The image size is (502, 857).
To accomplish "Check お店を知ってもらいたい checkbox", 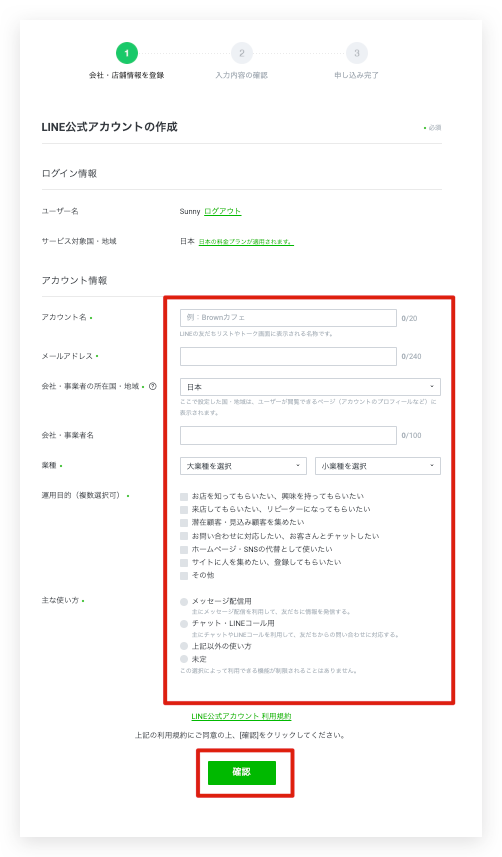I will [x=184, y=497].
